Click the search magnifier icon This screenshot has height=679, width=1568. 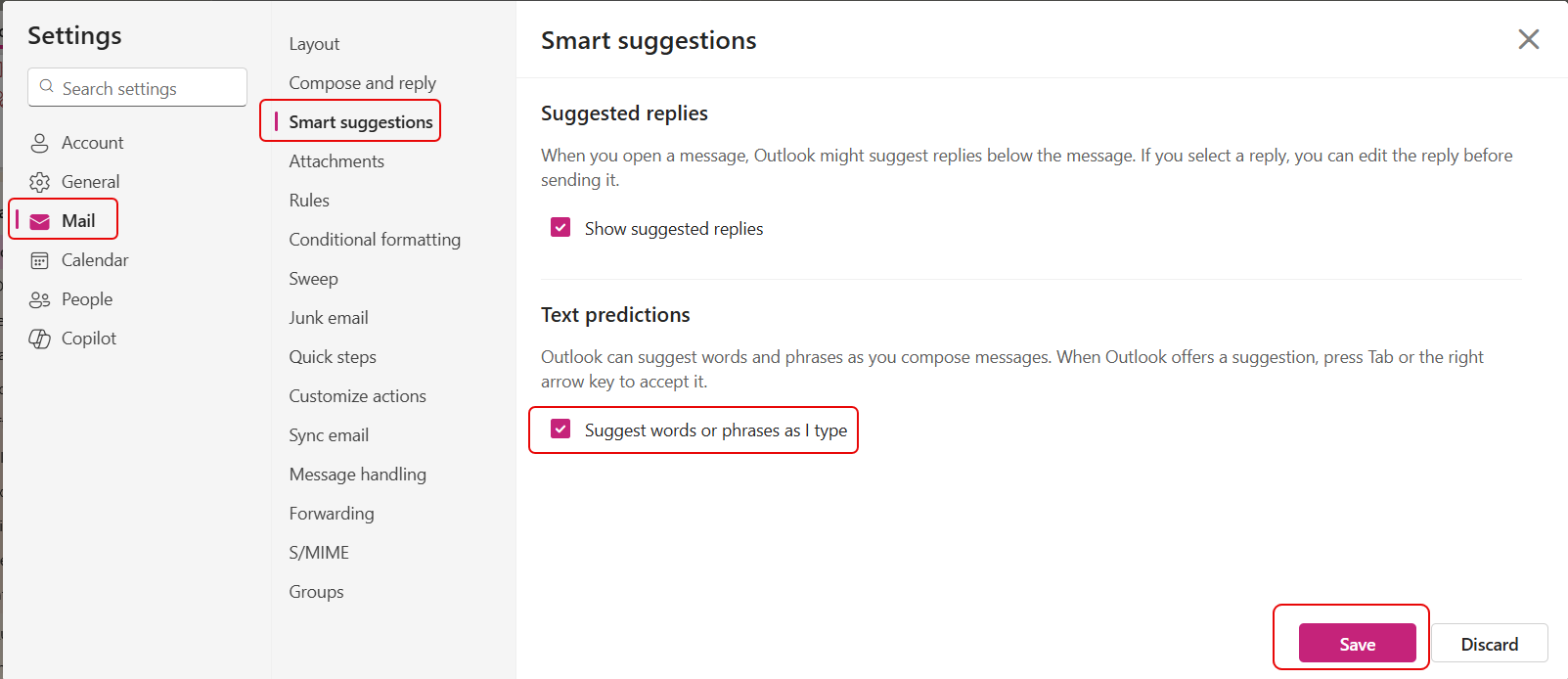click(x=46, y=87)
